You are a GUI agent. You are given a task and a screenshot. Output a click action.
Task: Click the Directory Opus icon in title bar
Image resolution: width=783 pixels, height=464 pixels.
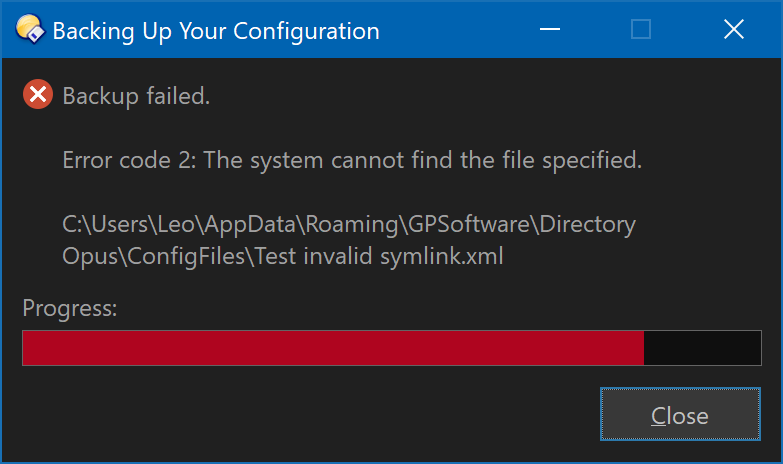[27, 30]
